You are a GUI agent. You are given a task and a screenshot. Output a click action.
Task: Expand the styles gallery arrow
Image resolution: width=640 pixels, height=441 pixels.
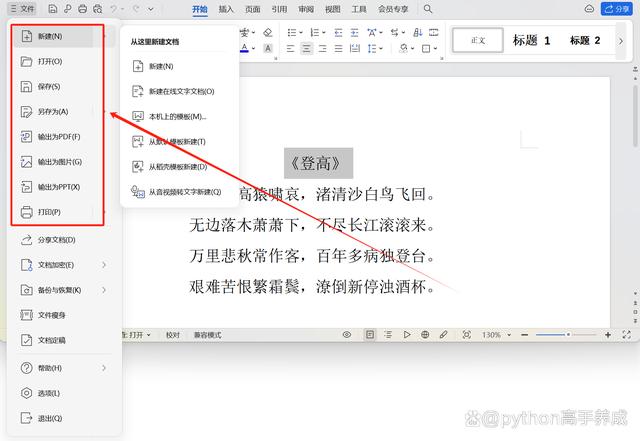620,41
